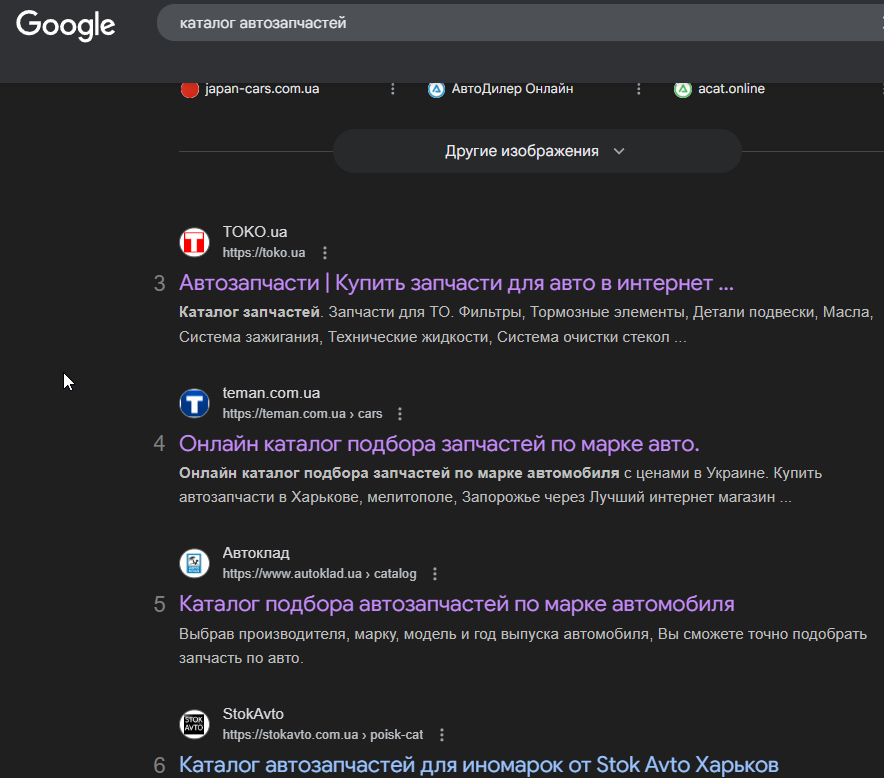
Task: Open the three-dot menu next to japan-cars.com.ua
Action: pos(393,89)
